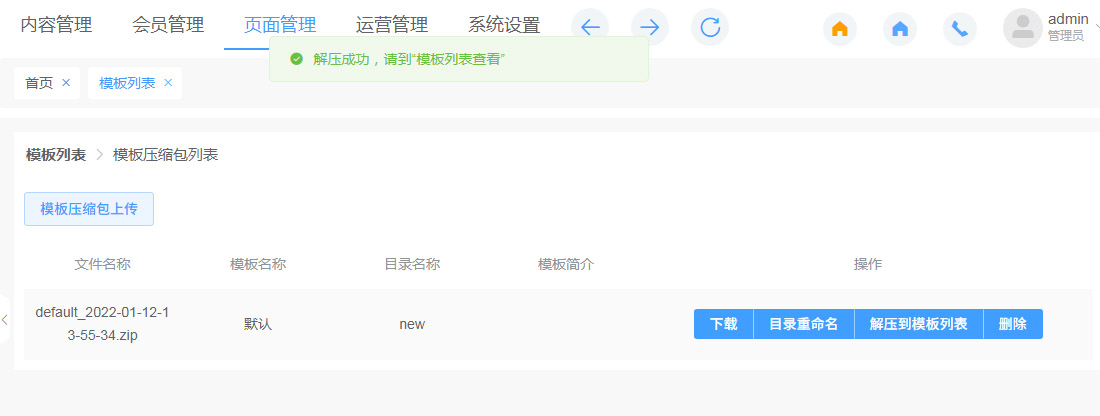Viewport: 1100px width, 416px height.
Task: Click the 模板压缩包列表 breadcrumb text
Action: (166, 155)
